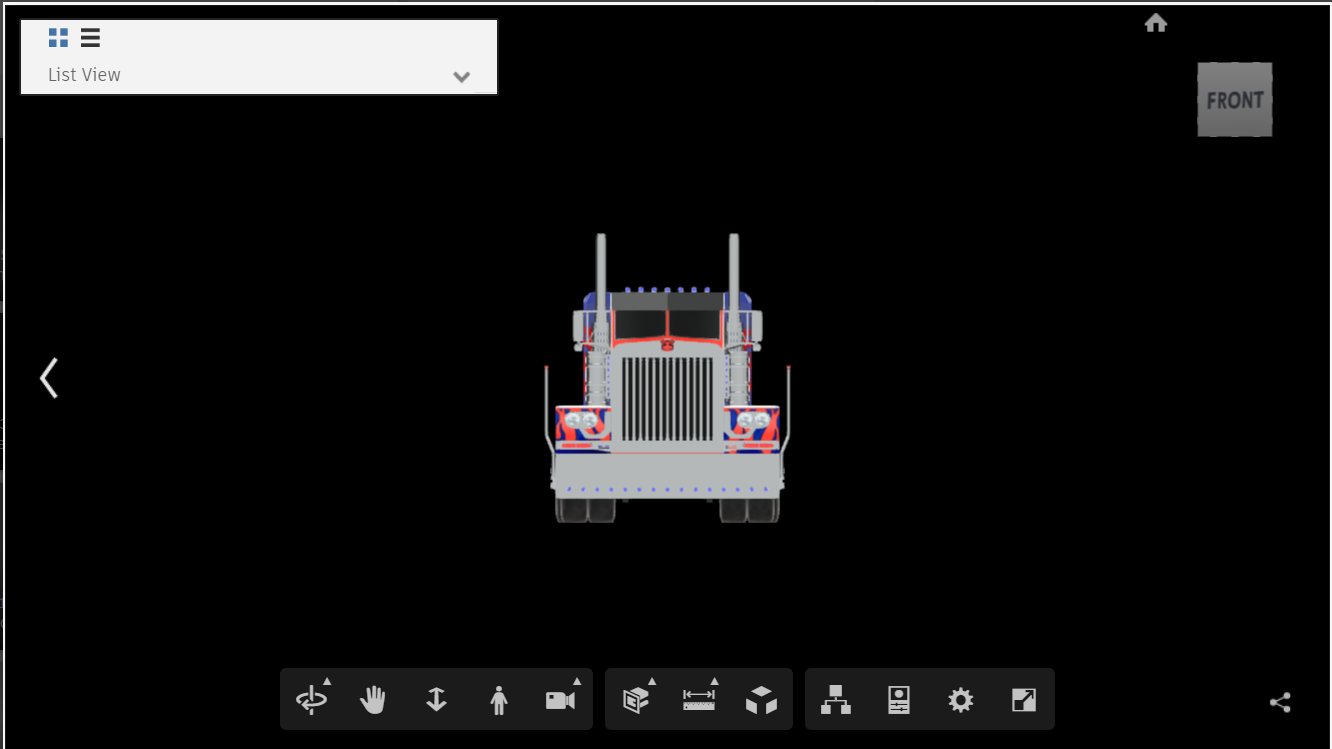Select the Orbit tool
This screenshot has width=1332, height=749.
[x=312, y=700]
